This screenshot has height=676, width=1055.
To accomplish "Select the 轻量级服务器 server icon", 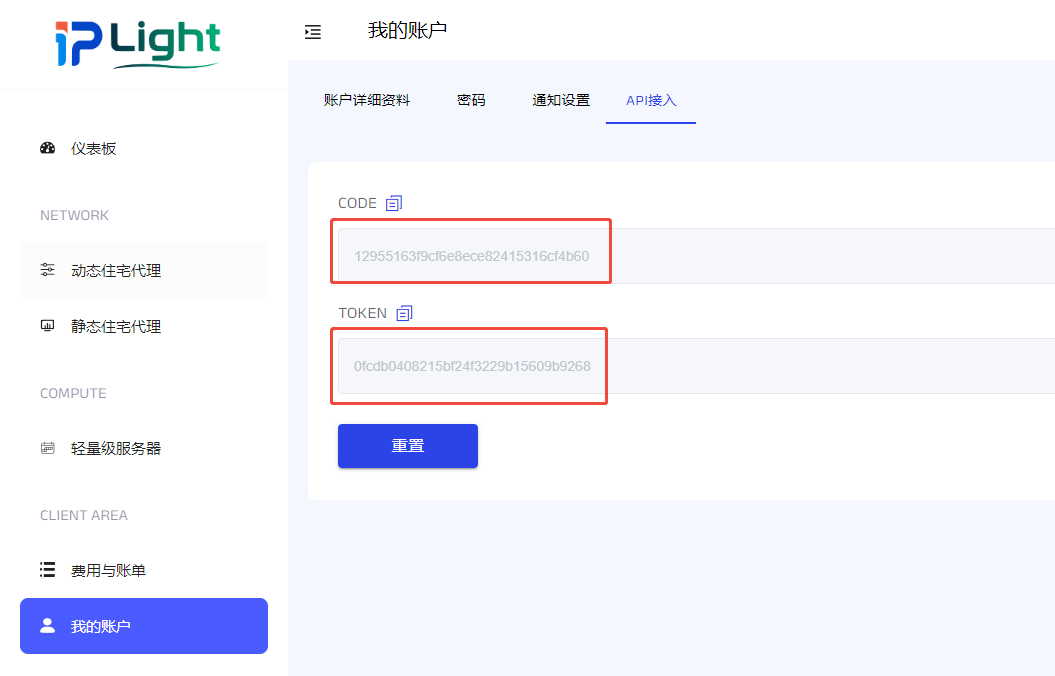I will [47, 447].
